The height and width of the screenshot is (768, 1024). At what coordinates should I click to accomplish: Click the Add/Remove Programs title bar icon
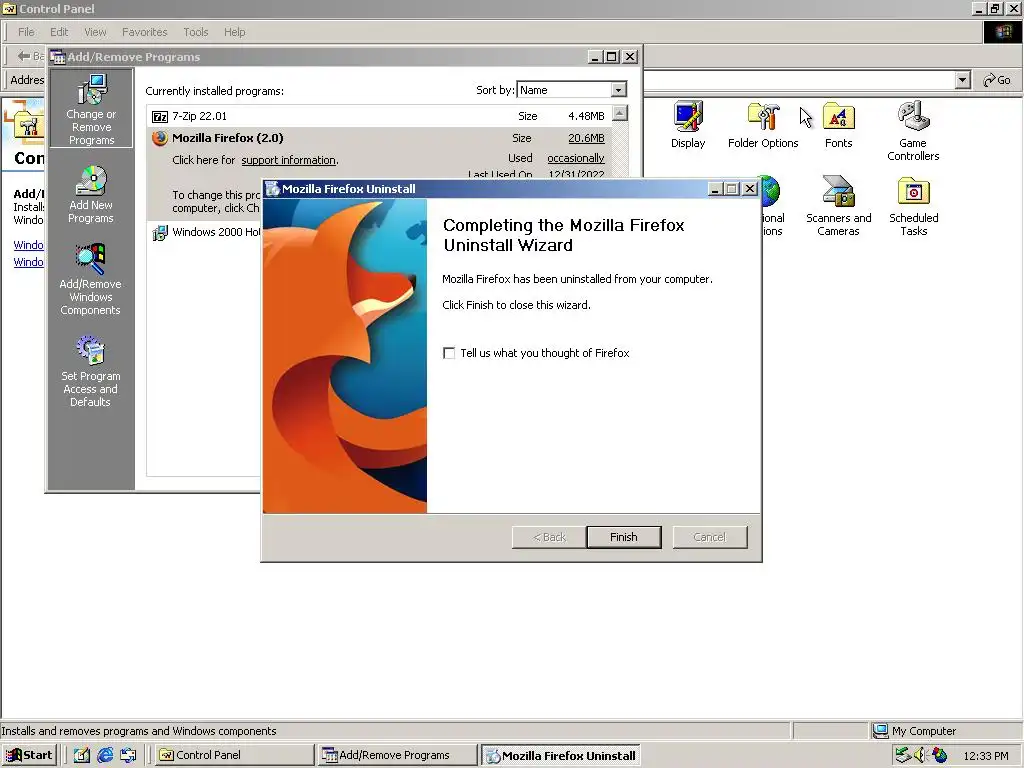[x=58, y=57]
